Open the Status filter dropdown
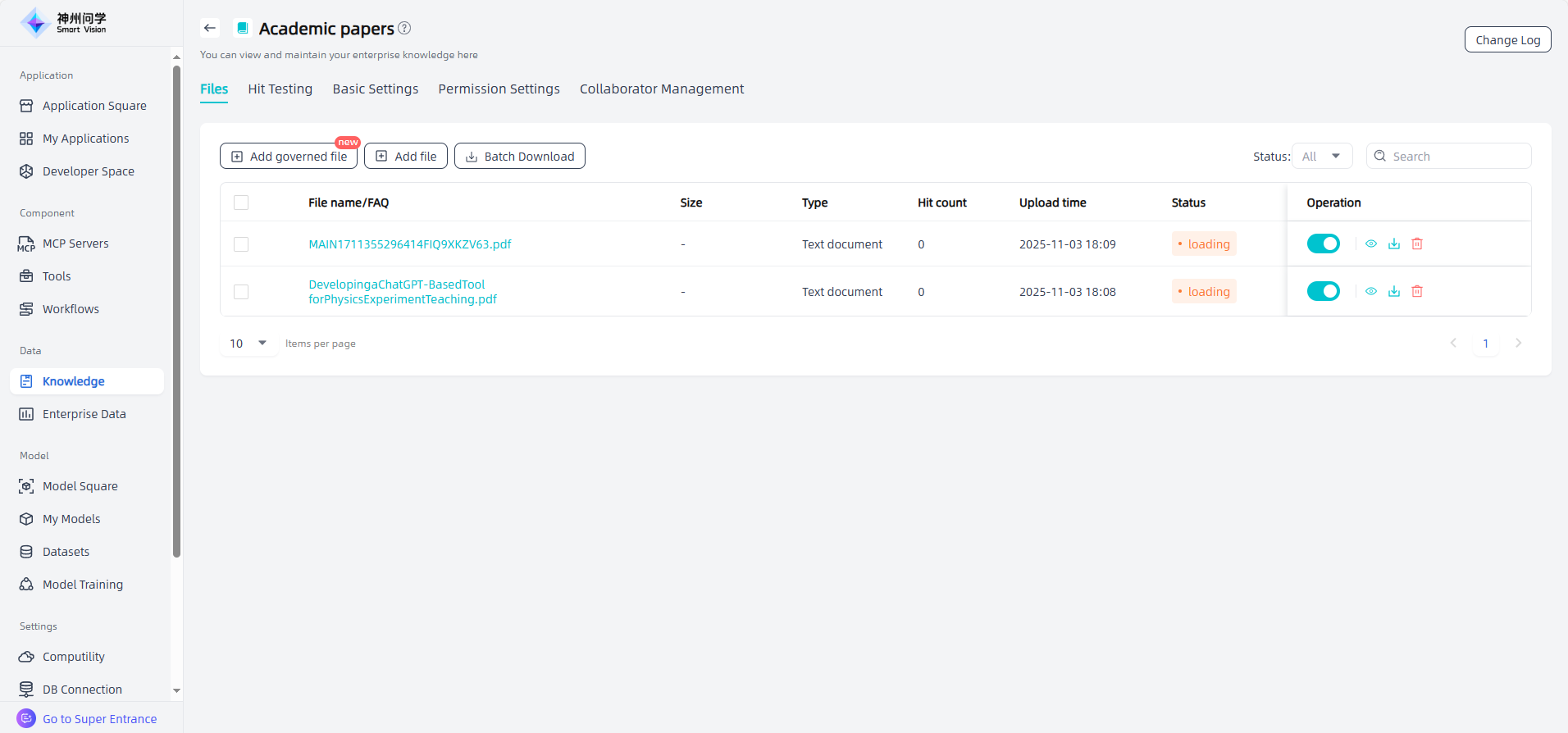This screenshot has width=1568, height=733. [1321, 156]
